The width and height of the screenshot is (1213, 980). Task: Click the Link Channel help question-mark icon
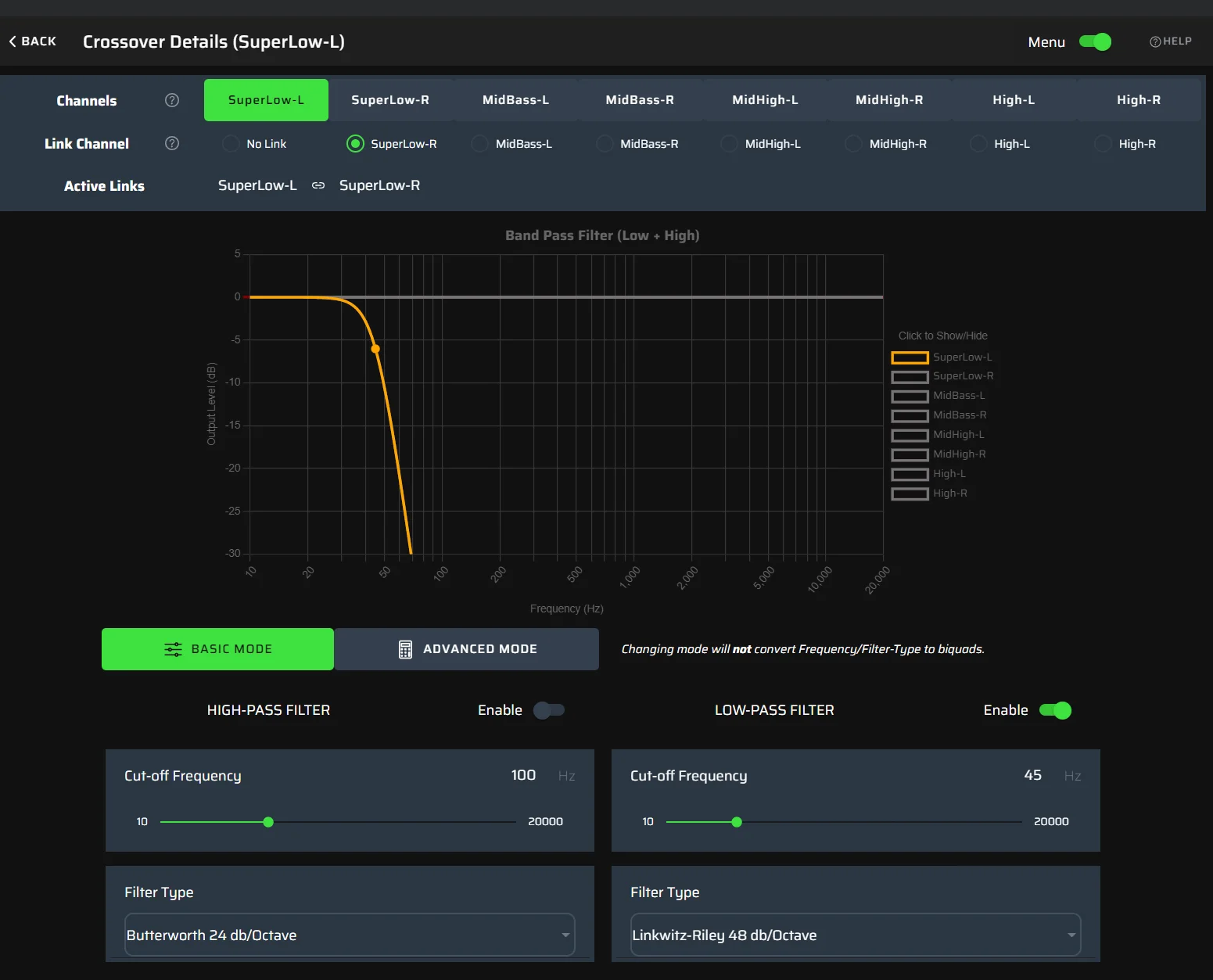pos(172,143)
